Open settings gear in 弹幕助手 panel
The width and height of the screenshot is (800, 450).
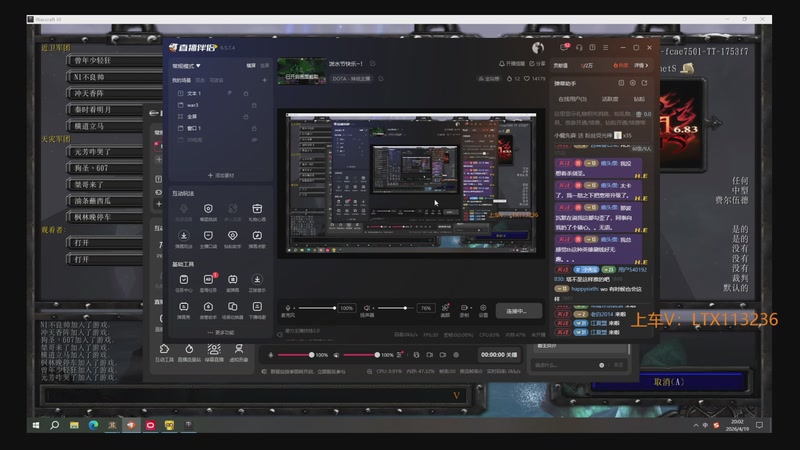coord(633,83)
